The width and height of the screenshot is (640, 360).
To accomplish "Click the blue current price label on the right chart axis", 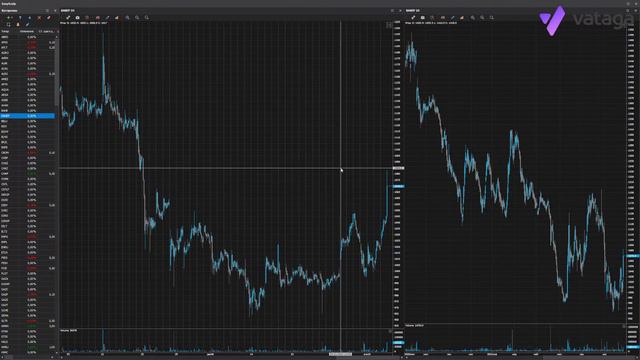I will [633, 256].
